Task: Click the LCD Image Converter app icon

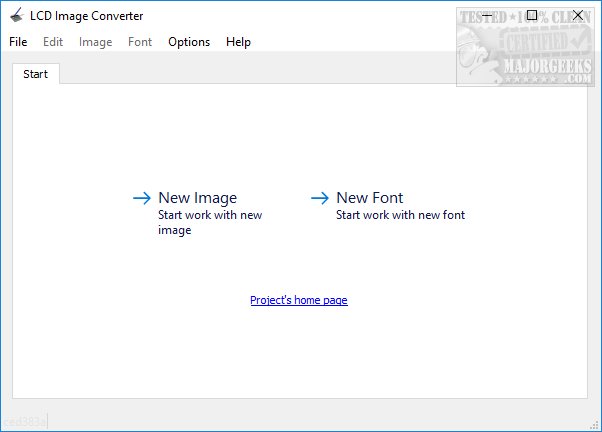Action: [x=15, y=15]
